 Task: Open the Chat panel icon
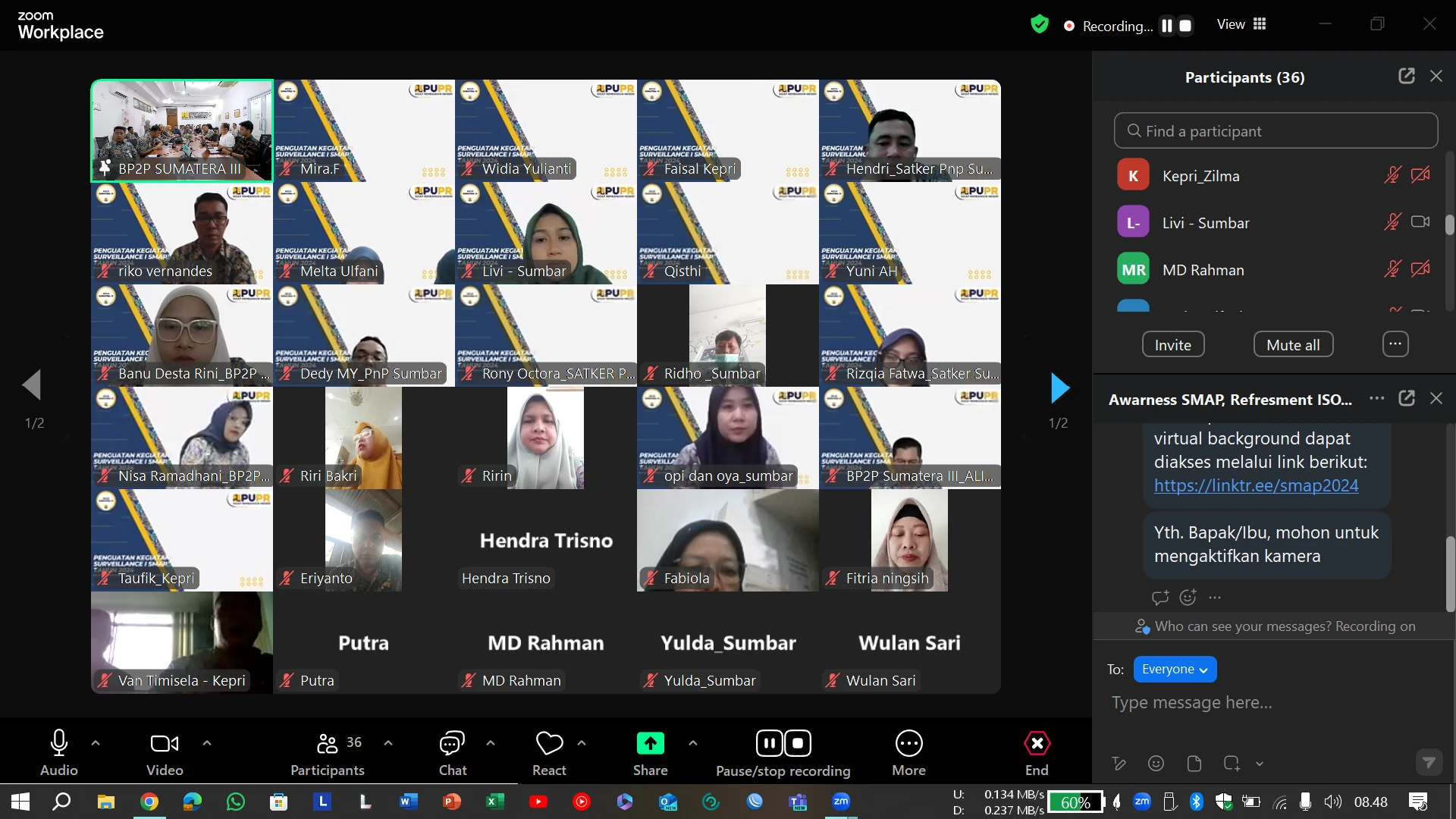coord(452,744)
